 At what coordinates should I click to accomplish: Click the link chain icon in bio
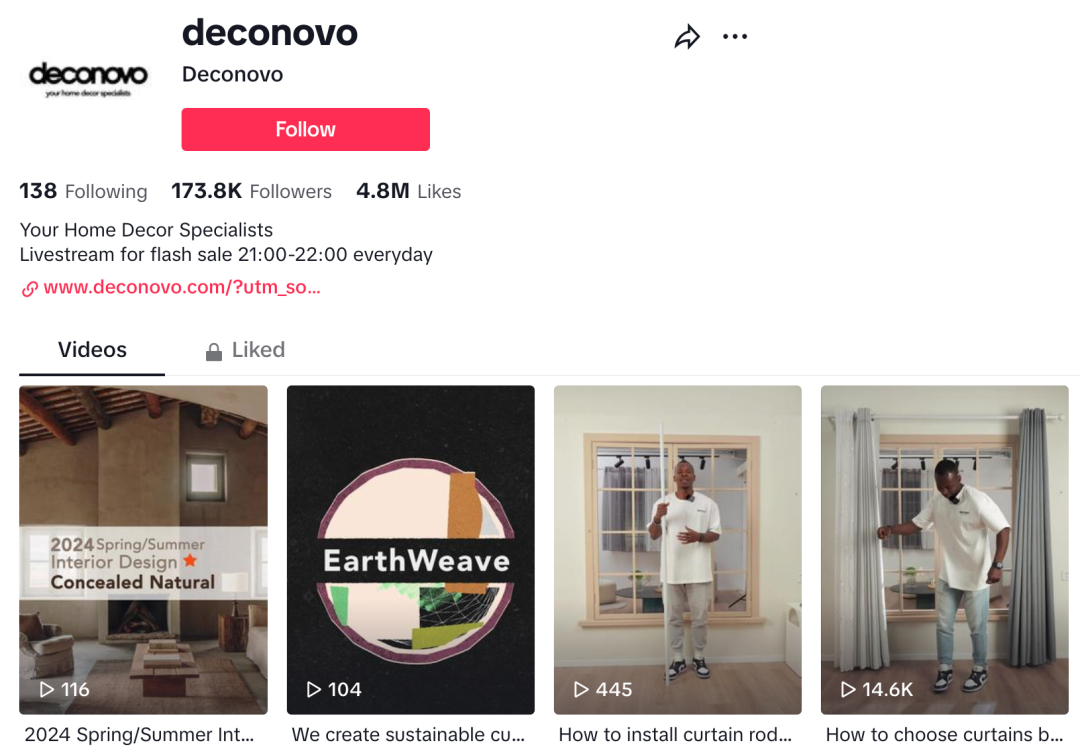[x=30, y=289]
